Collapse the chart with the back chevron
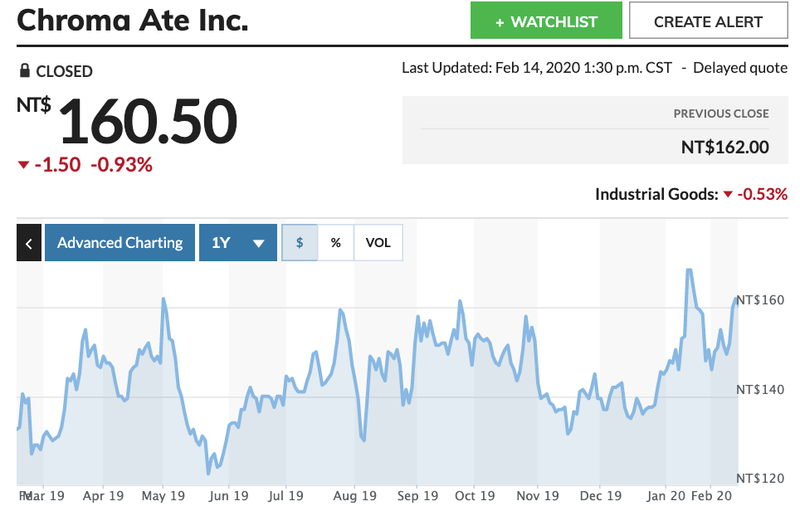 point(29,243)
